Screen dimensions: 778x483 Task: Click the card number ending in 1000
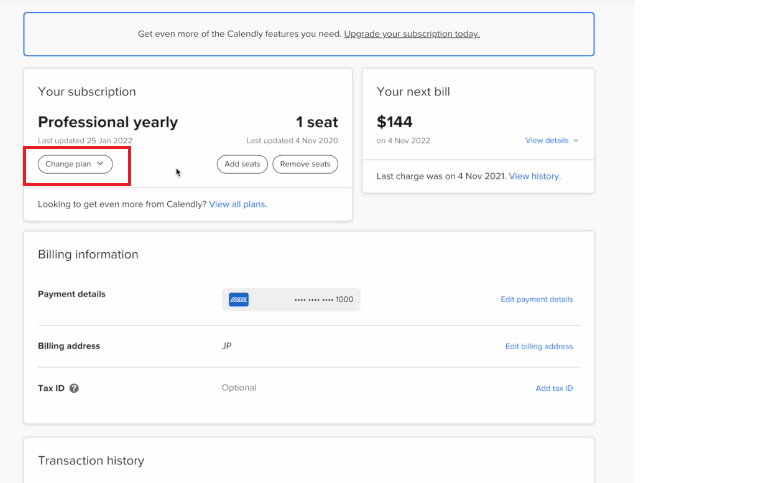click(x=324, y=299)
